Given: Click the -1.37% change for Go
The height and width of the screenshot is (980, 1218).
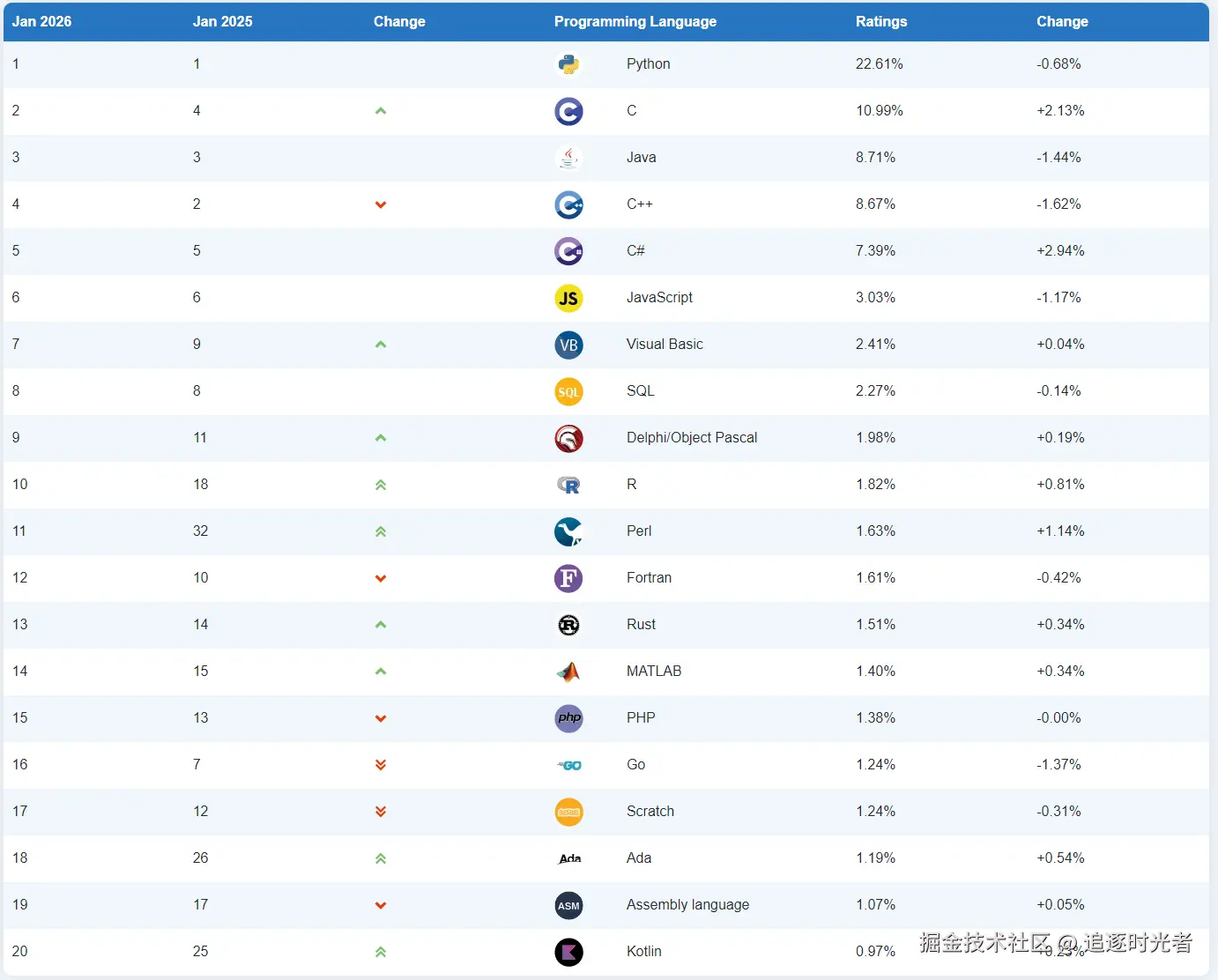Looking at the screenshot, I should pyautogui.click(x=1058, y=765).
